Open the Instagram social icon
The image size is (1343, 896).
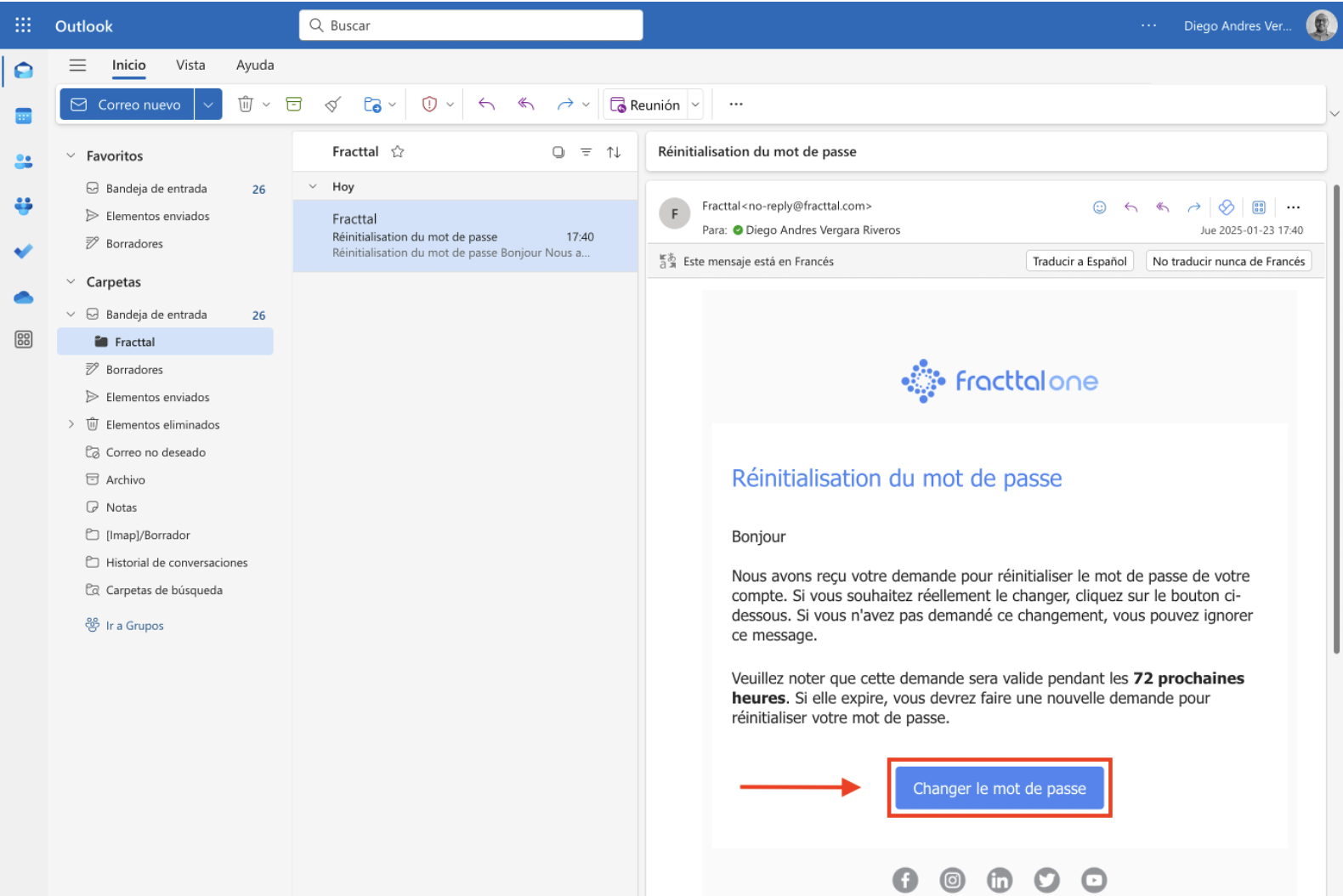(x=953, y=880)
